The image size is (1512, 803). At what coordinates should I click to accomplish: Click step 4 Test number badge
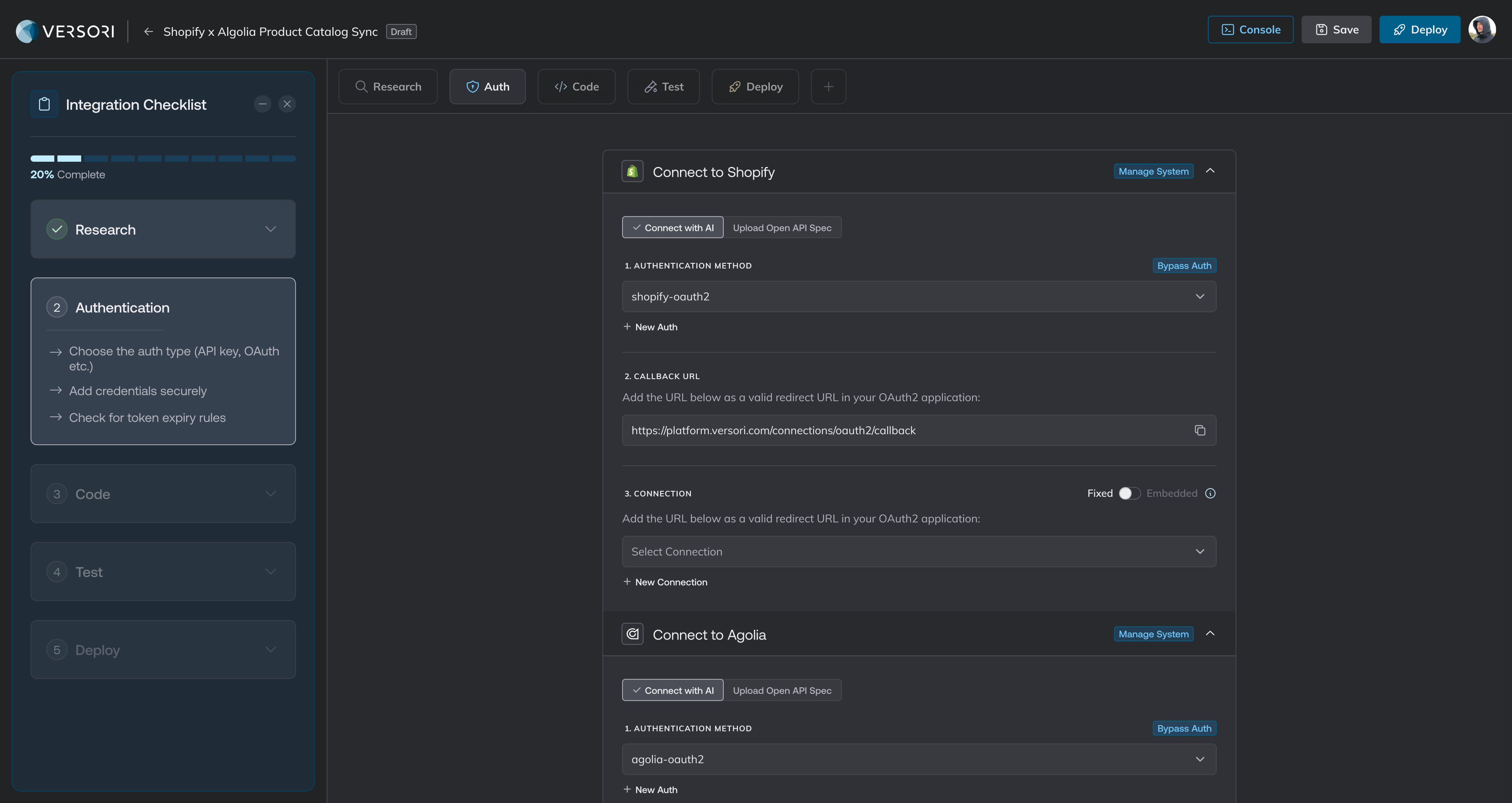tap(57, 572)
